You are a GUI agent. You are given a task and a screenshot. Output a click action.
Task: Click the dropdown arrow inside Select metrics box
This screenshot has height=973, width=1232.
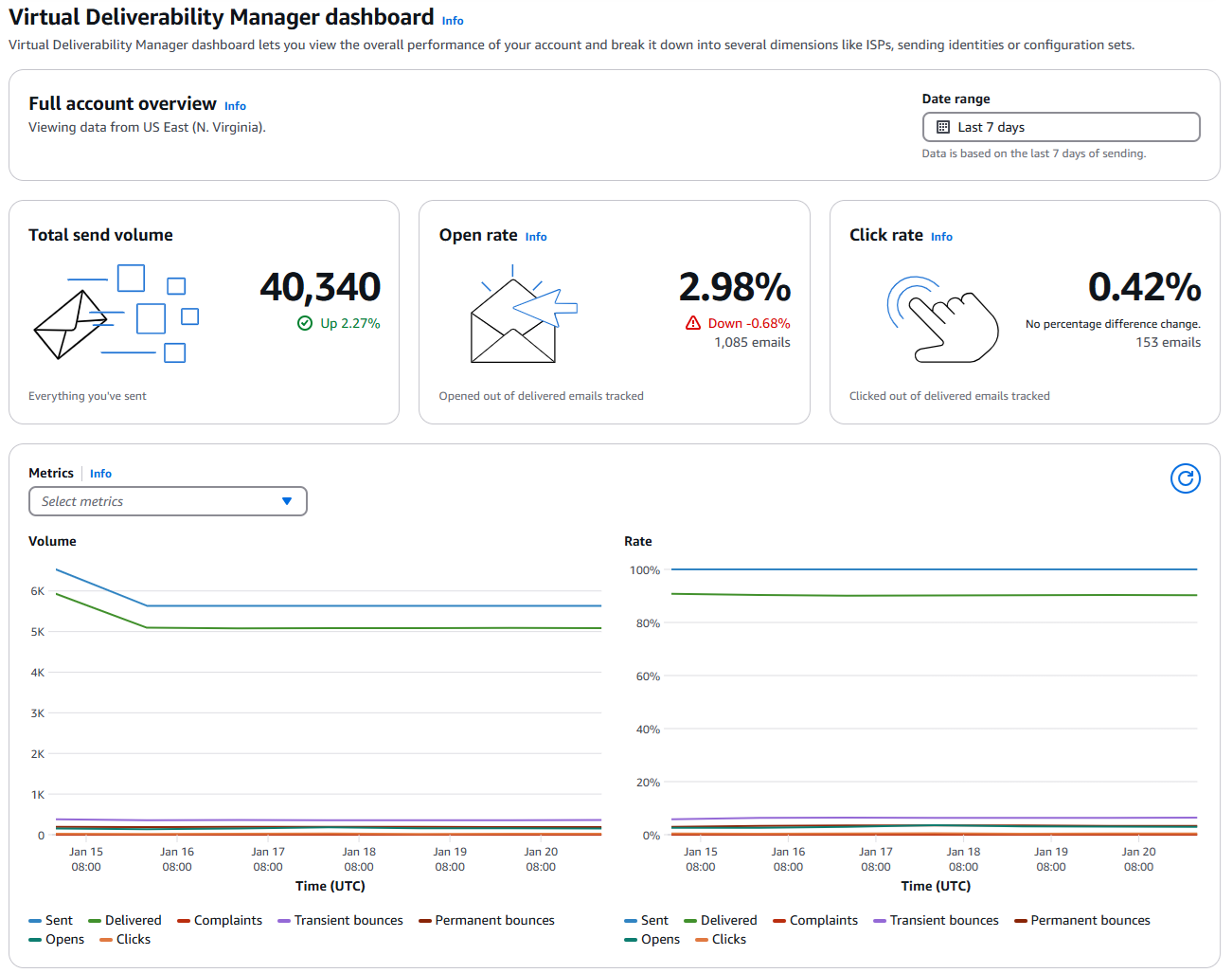(287, 501)
